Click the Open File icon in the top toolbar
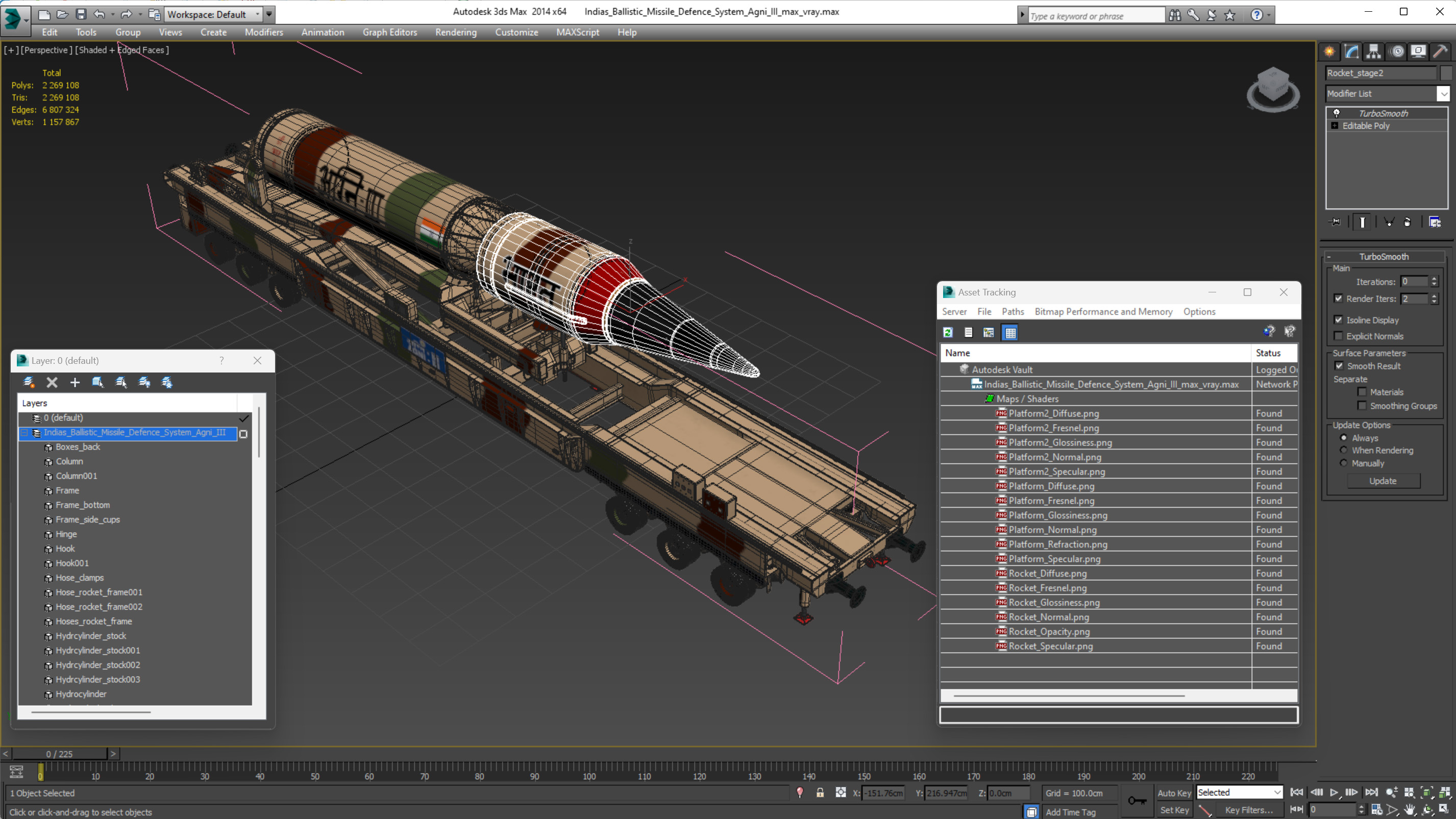The width and height of the screenshot is (1456, 819). coord(62,14)
